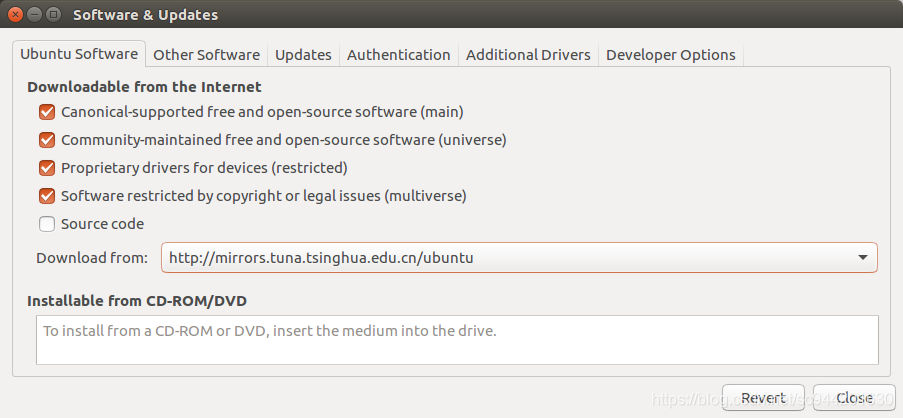Toggle Community-maintained software (universe) checkbox
Image resolution: width=903 pixels, height=418 pixels.
pyautogui.click(x=47, y=140)
